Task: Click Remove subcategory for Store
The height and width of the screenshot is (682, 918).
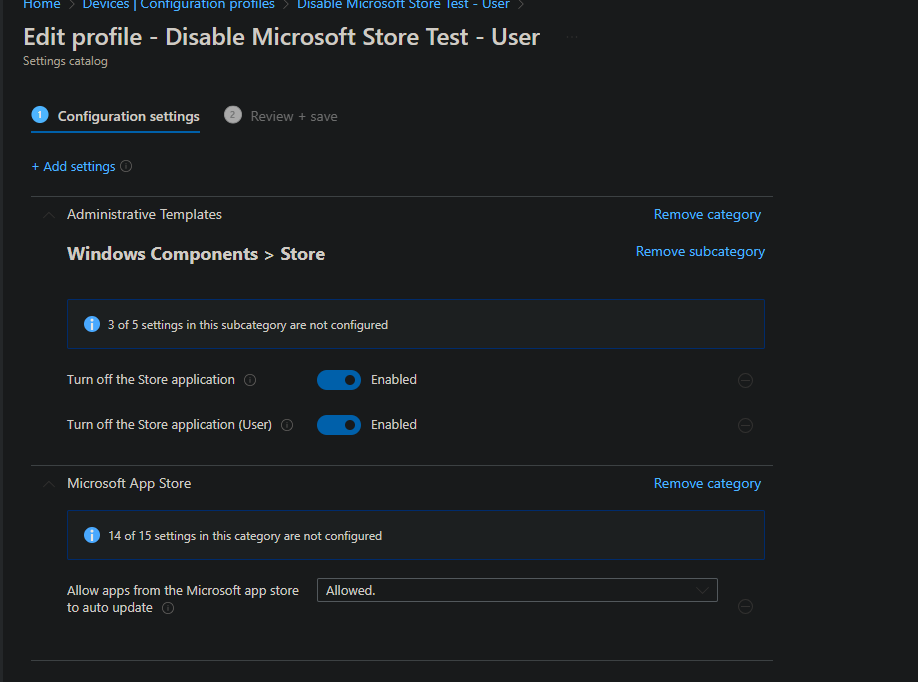Action: coord(700,252)
